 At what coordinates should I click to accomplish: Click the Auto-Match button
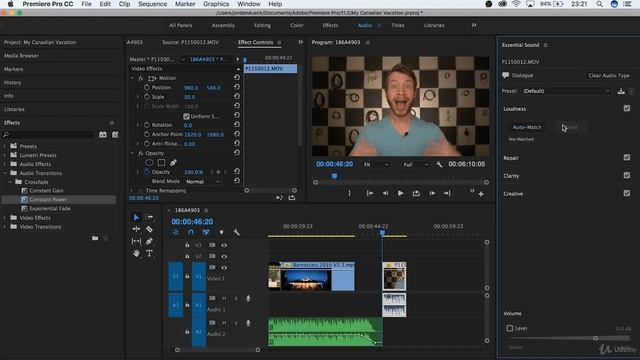527,127
